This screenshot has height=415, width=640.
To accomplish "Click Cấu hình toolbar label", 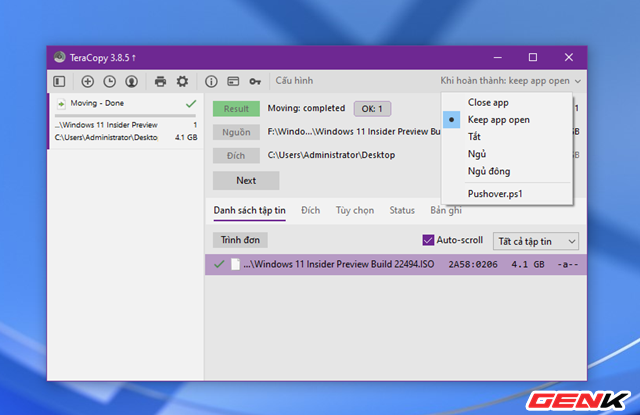I will tap(294, 81).
